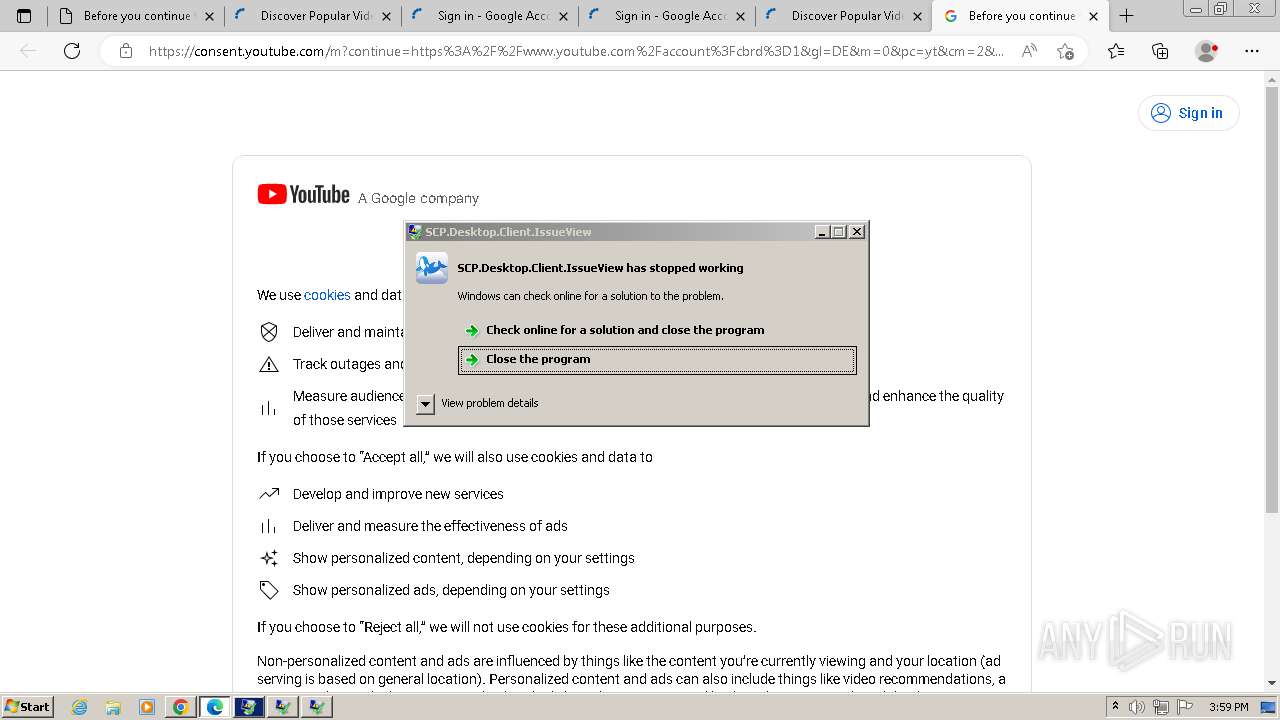The image size is (1280, 720).
Task: Reload the page with the refresh icon
Action: 72,51
